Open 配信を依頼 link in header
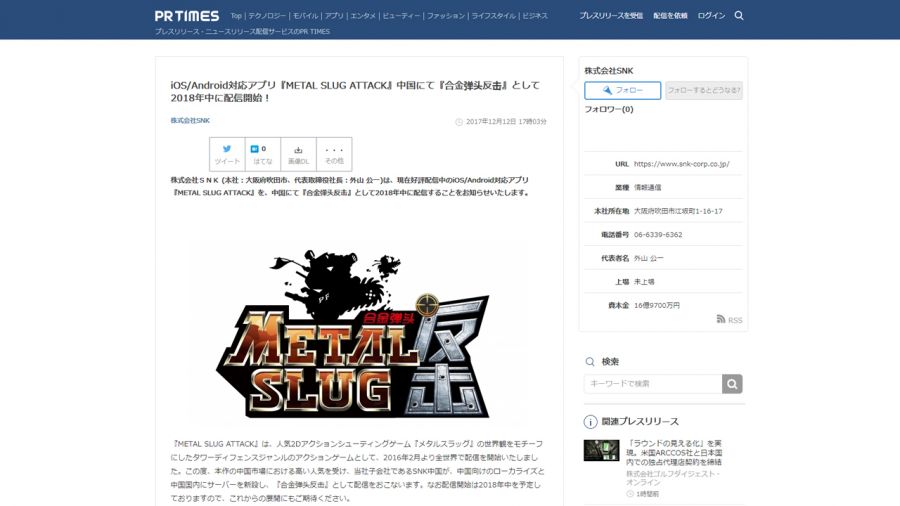Viewport: 900px width, 506px height. click(x=670, y=16)
